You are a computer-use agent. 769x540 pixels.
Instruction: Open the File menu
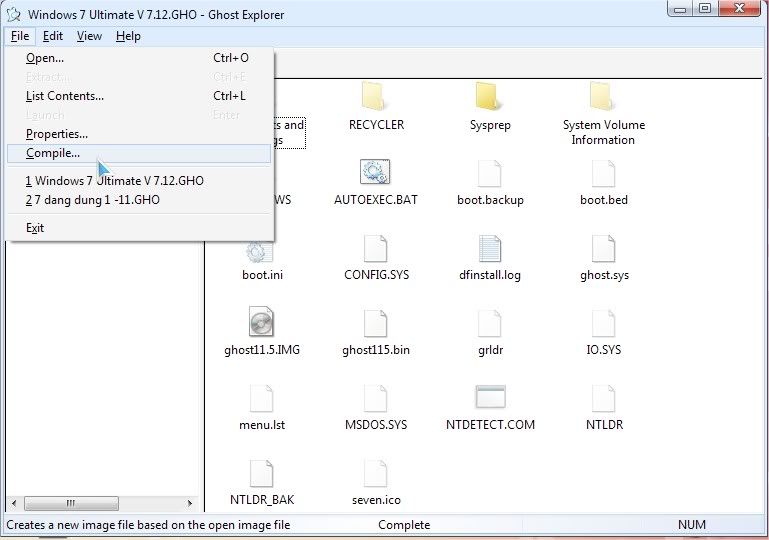(20, 36)
